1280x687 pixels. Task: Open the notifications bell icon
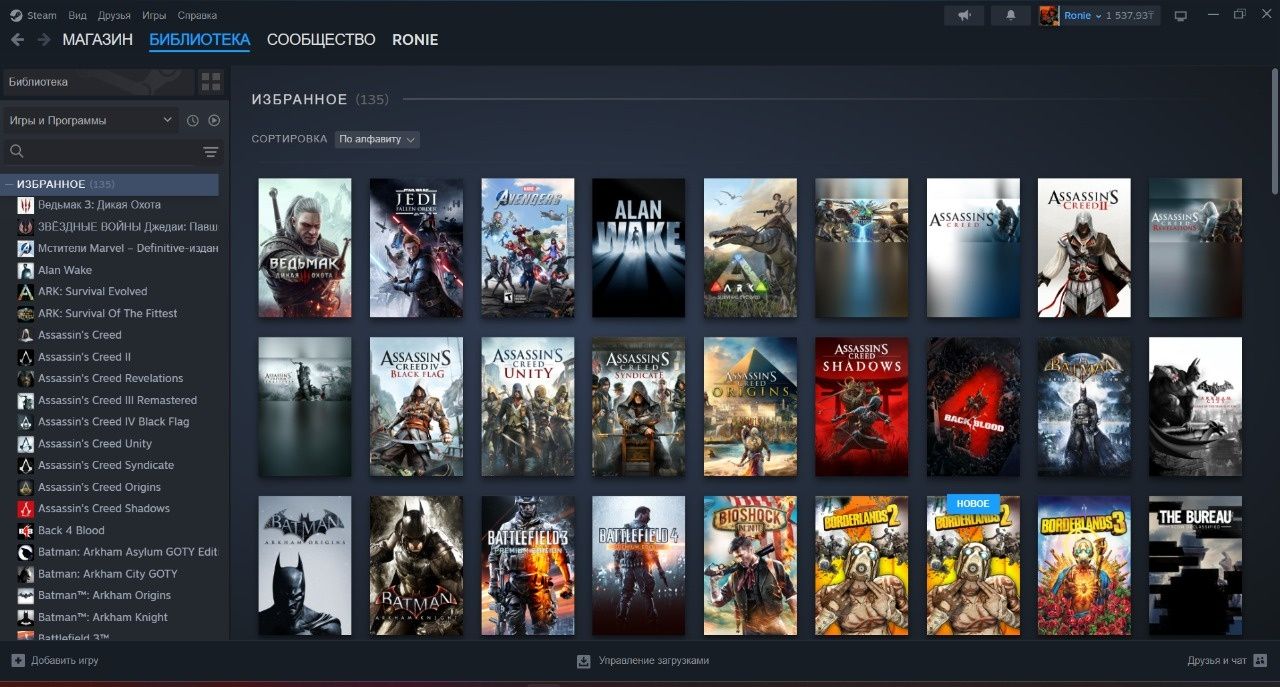(1010, 16)
